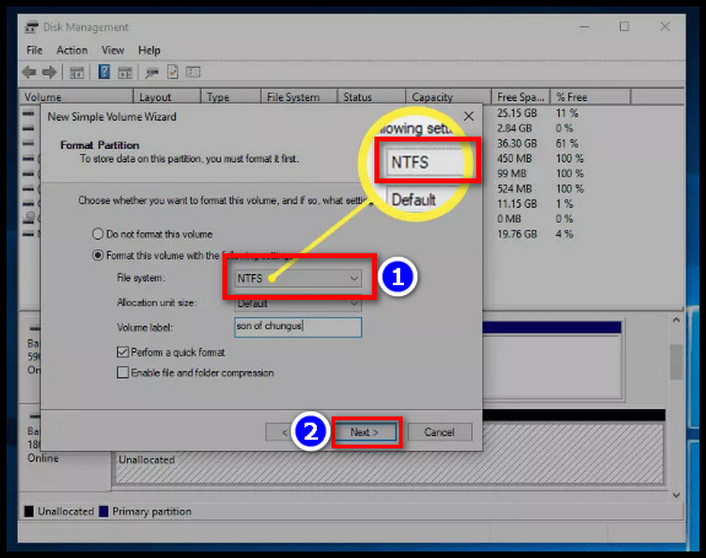Select the row with 99 MB free

tap(511, 173)
